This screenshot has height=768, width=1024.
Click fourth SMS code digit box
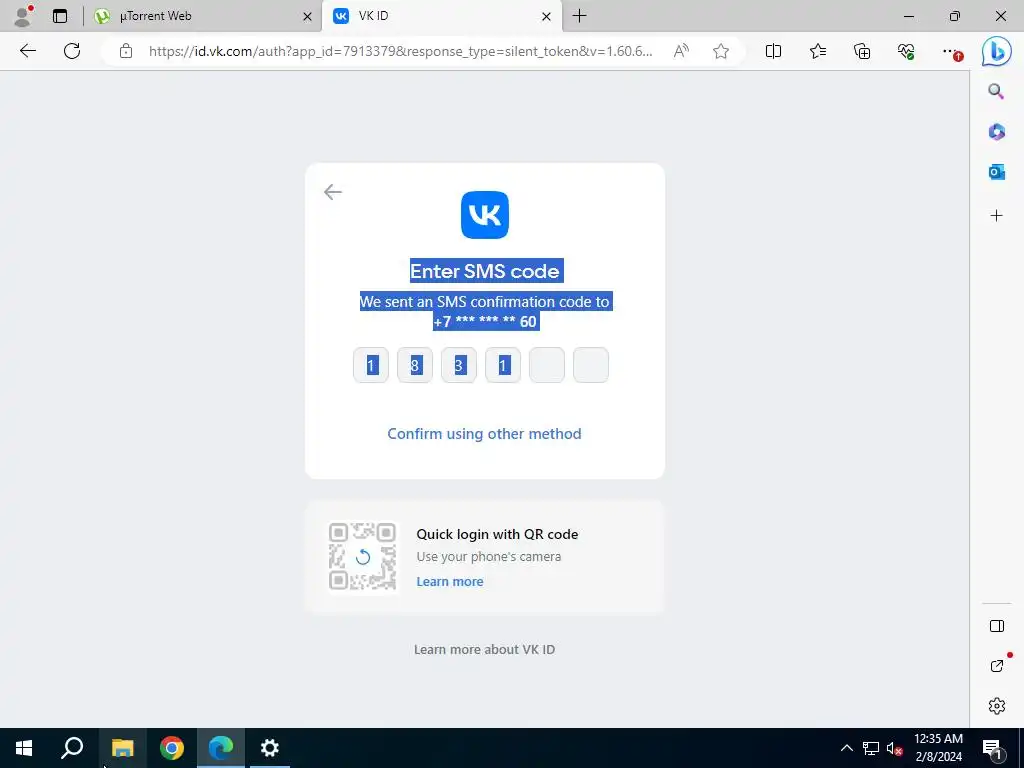click(x=503, y=365)
